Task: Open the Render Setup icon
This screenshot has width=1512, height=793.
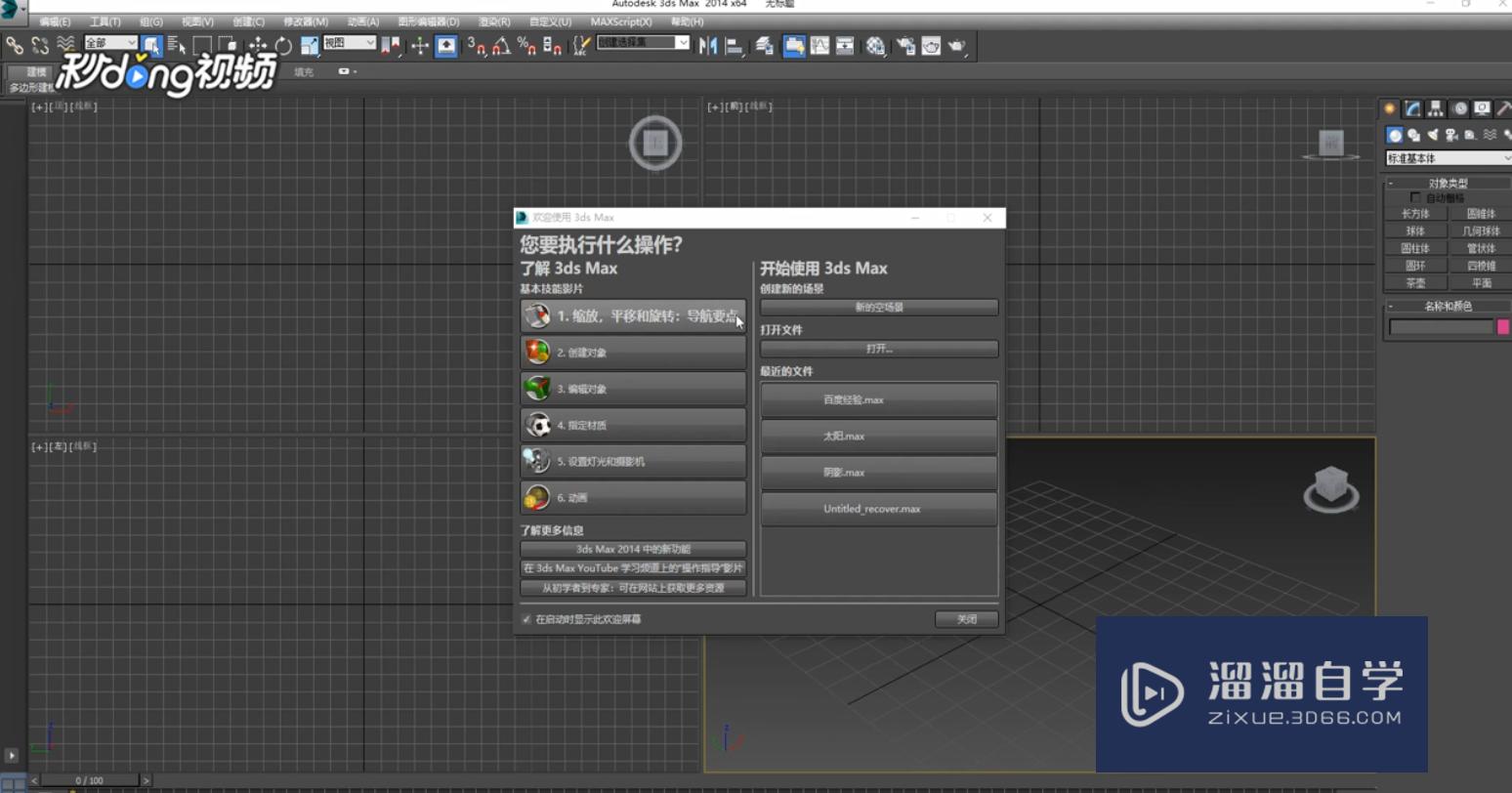Action: tap(905, 45)
